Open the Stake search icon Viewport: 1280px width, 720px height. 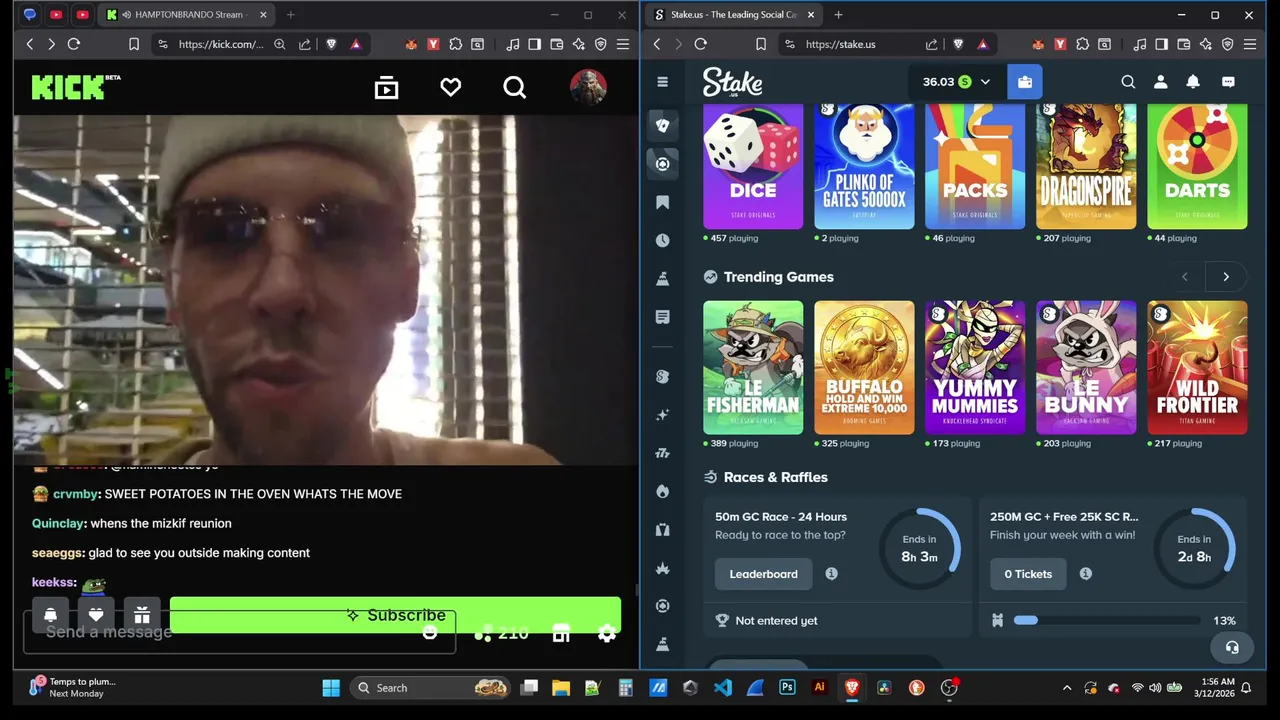tap(1128, 82)
